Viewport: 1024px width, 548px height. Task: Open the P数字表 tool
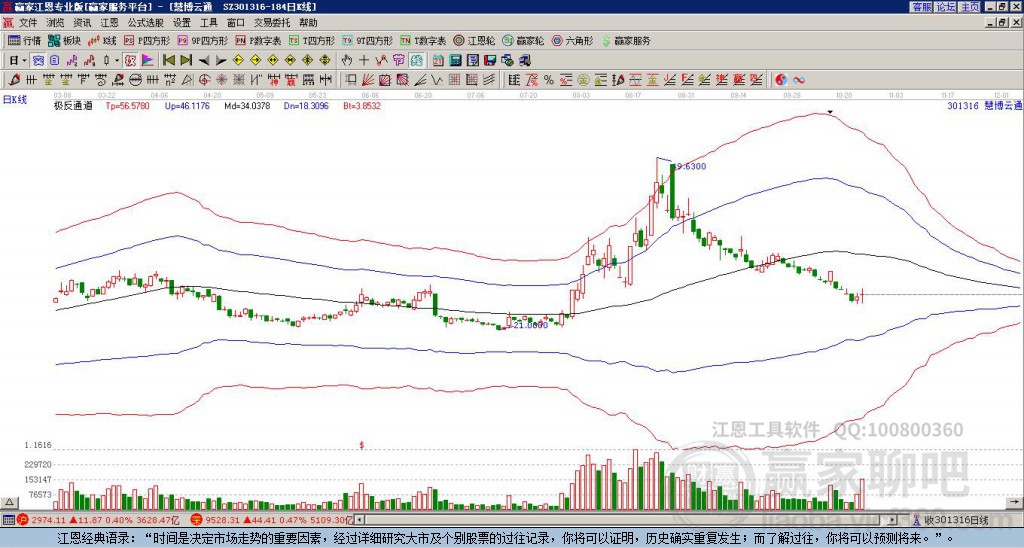click(258, 40)
